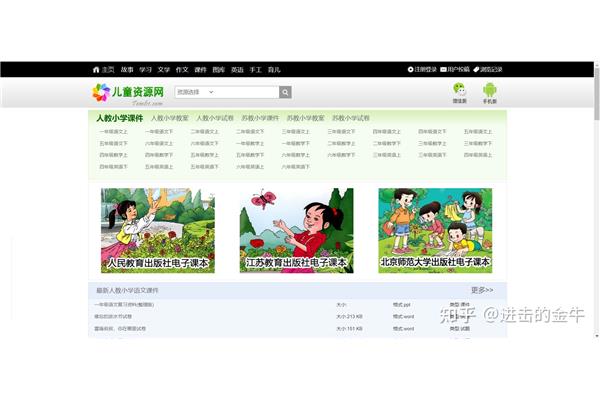Click the 三年级英语上 link
The width and height of the screenshot is (600, 400).
point(386,155)
